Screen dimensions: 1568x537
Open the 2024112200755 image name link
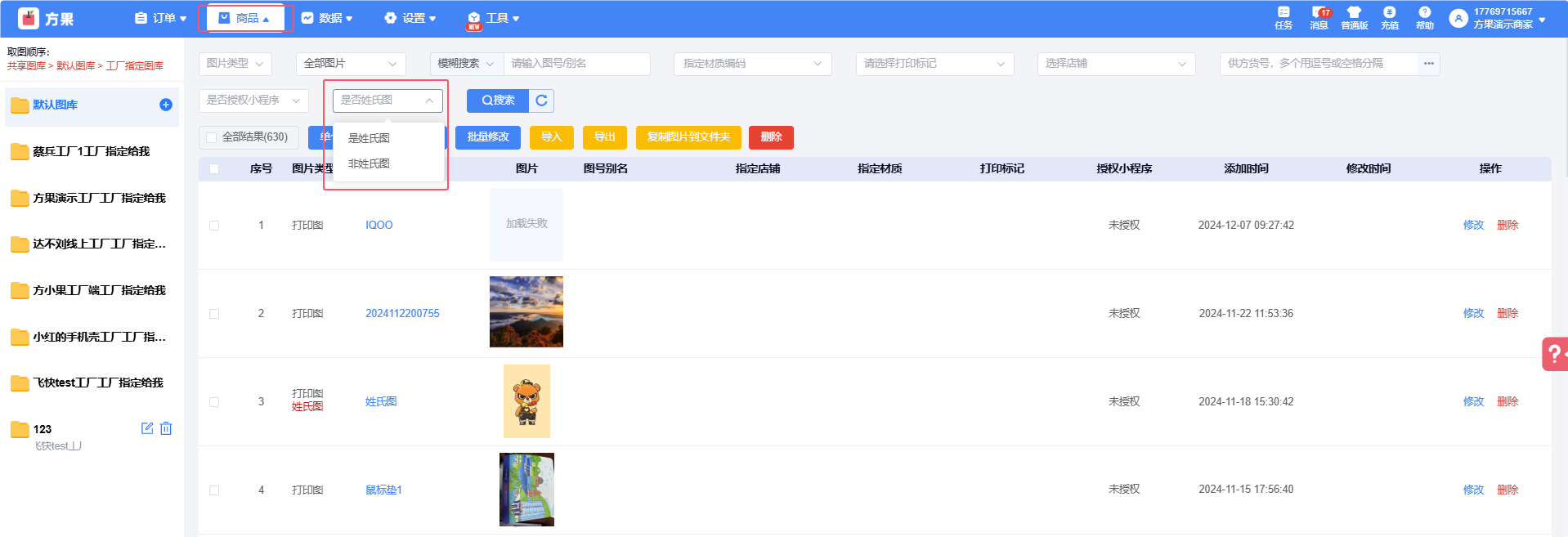click(x=402, y=313)
